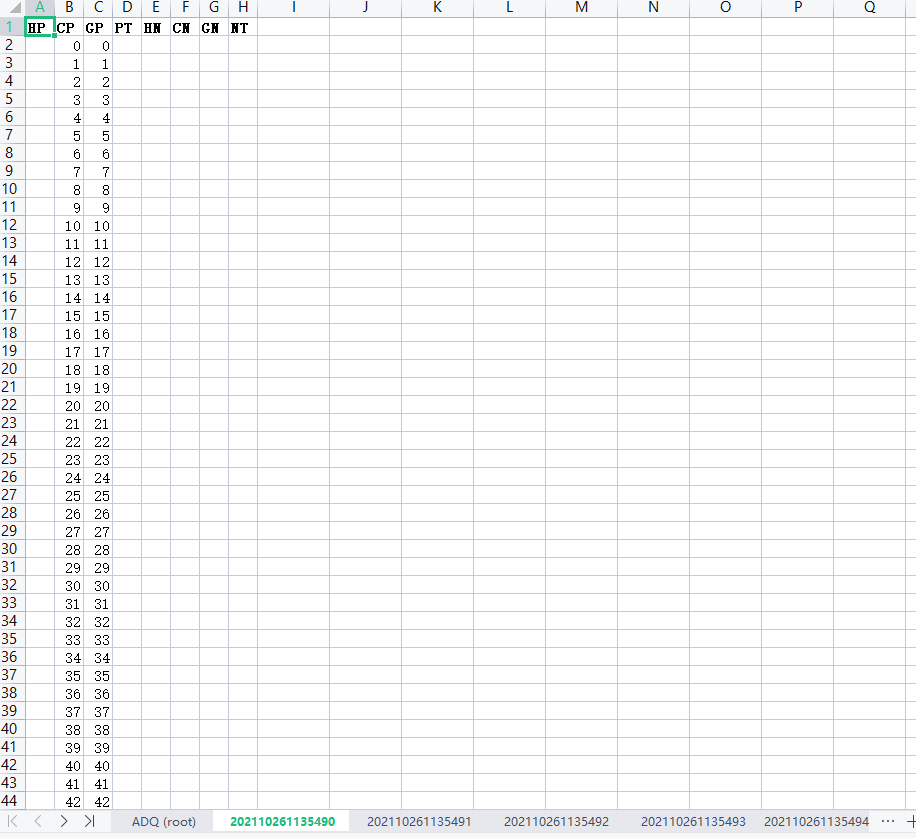The width and height of the screenshot is (916, 838).
Task: Add a new sheet with plus icon
Action: tap(911, 821)
